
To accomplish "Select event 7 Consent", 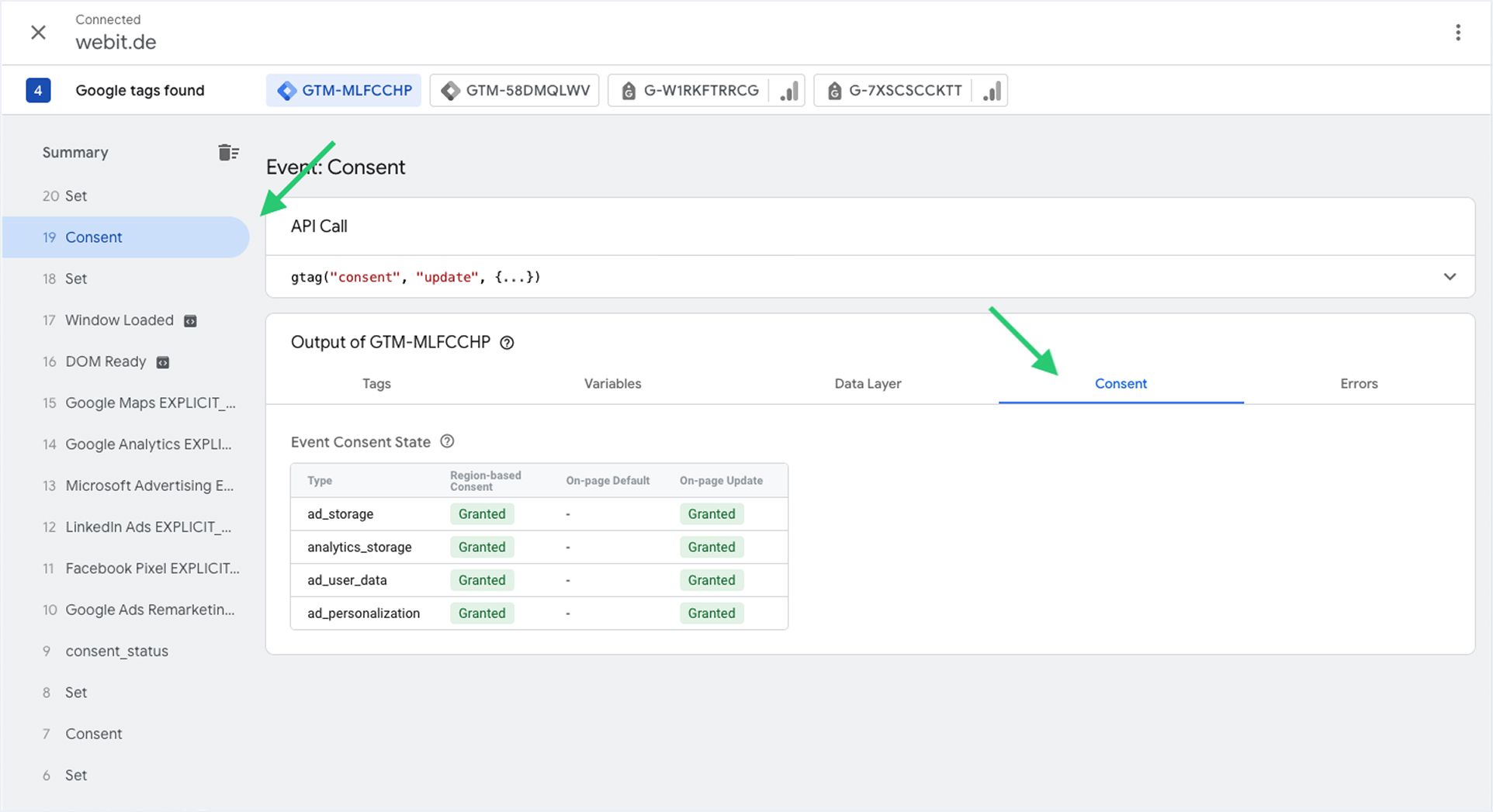I will [93, 734].
